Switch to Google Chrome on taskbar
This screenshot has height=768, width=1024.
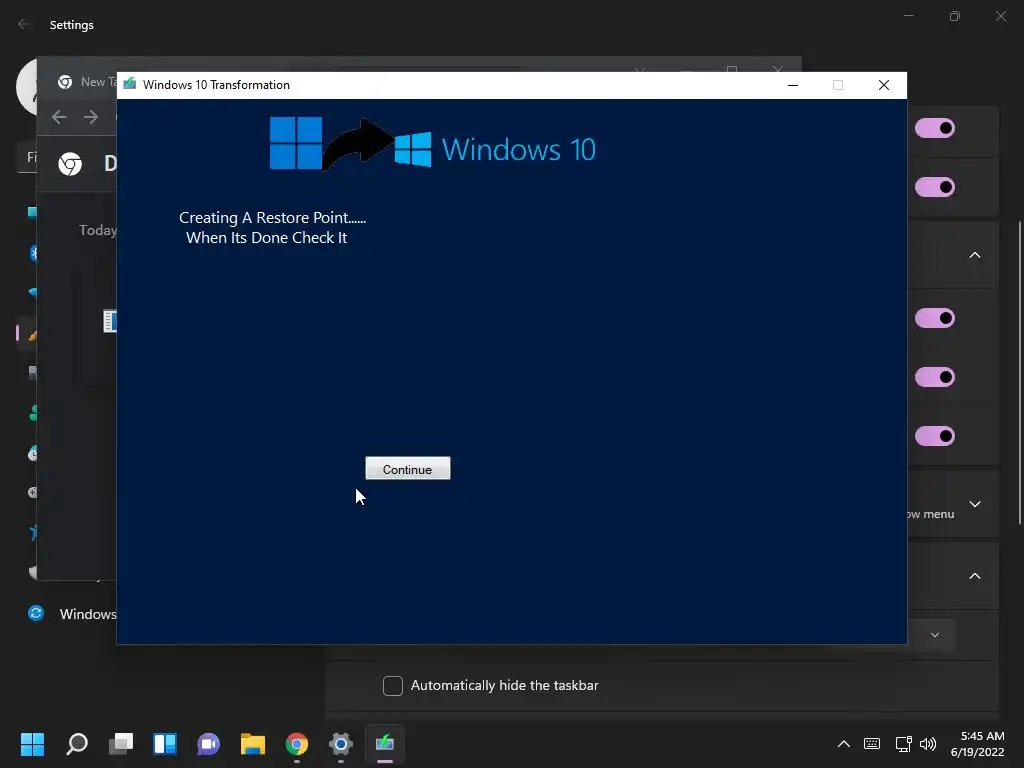pos(297,744)
